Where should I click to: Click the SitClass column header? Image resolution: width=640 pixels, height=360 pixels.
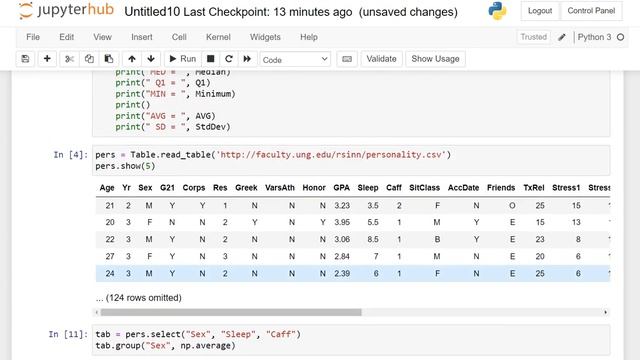424,188
